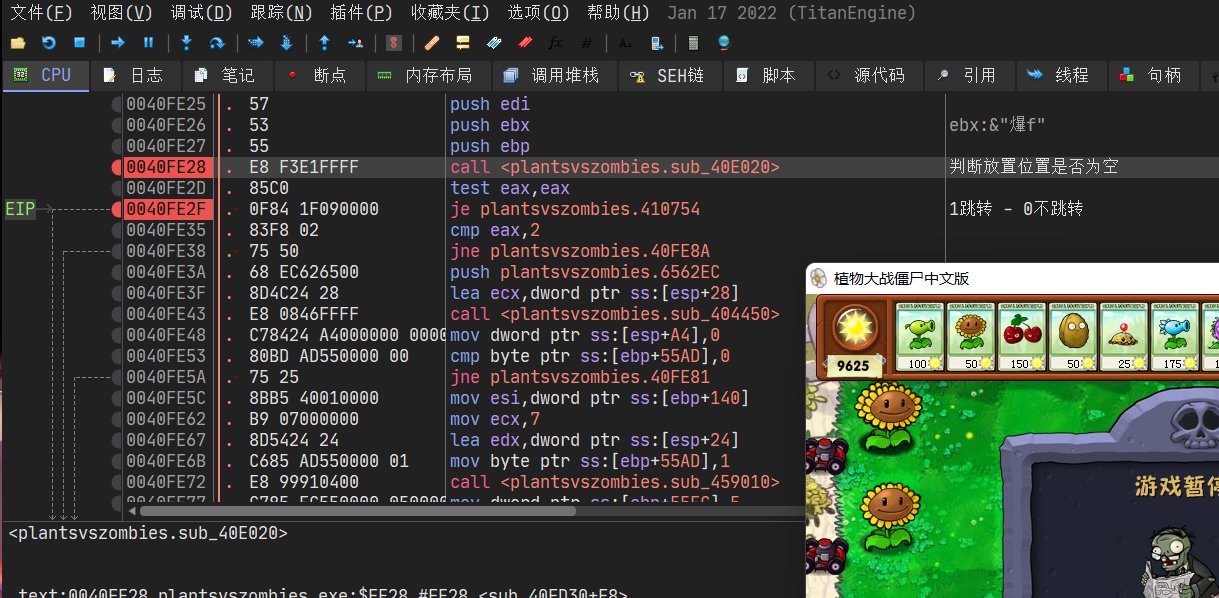This screenshot has width=1219, height=598.
Task: Click the globe icon in toolbar
Action: 724,43
